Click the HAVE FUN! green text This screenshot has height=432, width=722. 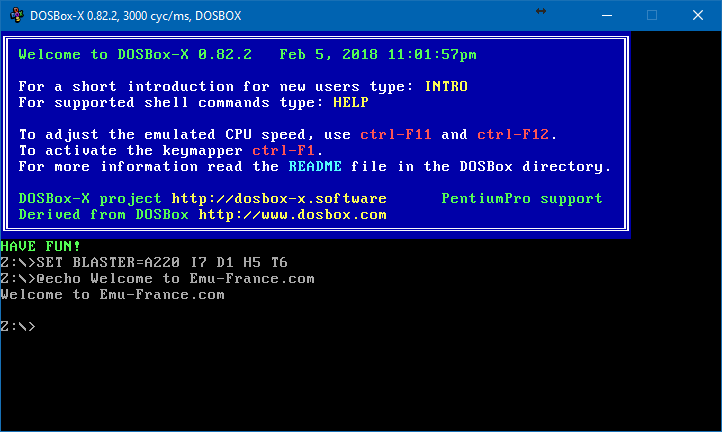41,246
